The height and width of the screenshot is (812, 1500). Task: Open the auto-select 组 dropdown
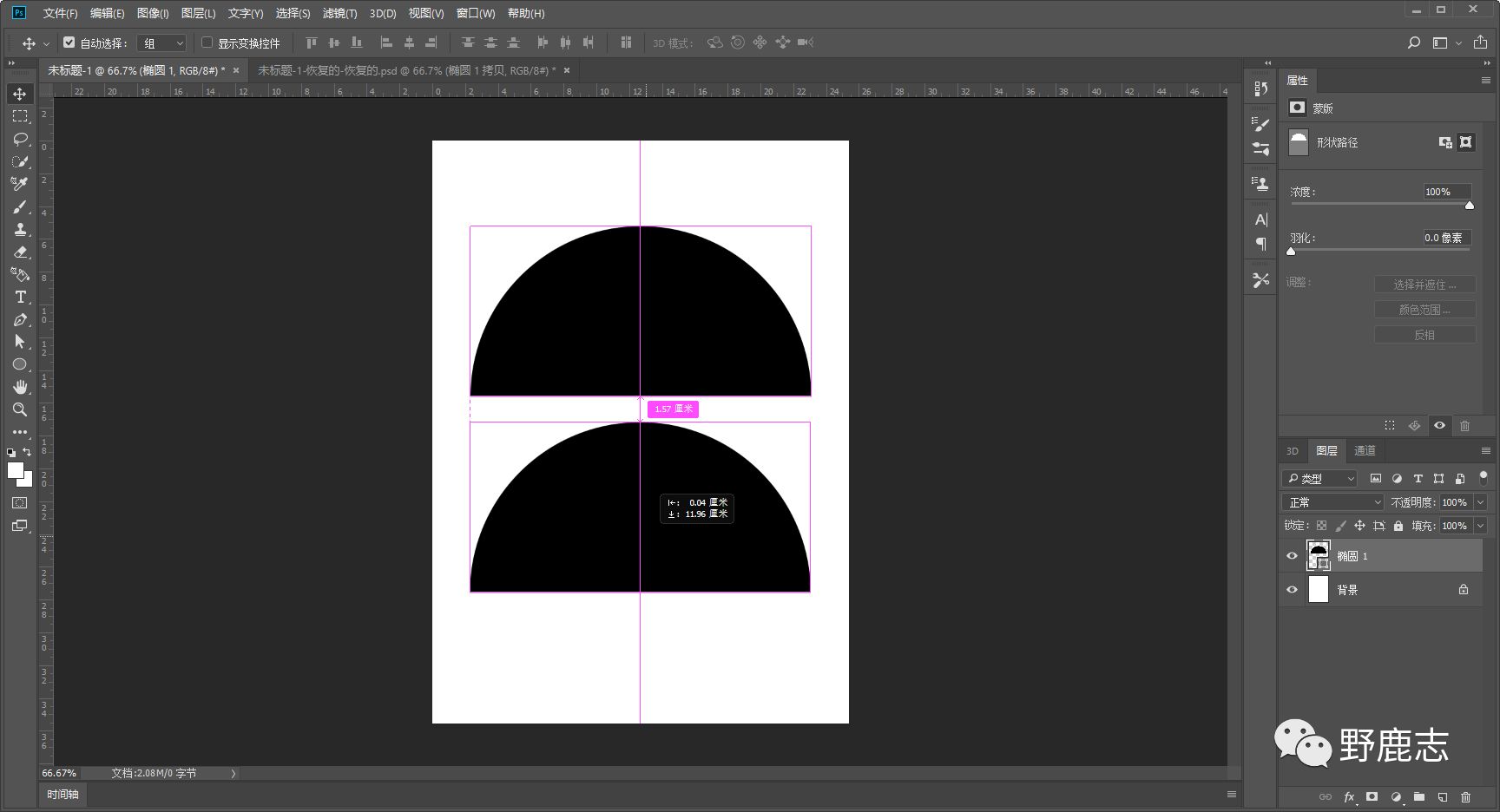[162, 43]
